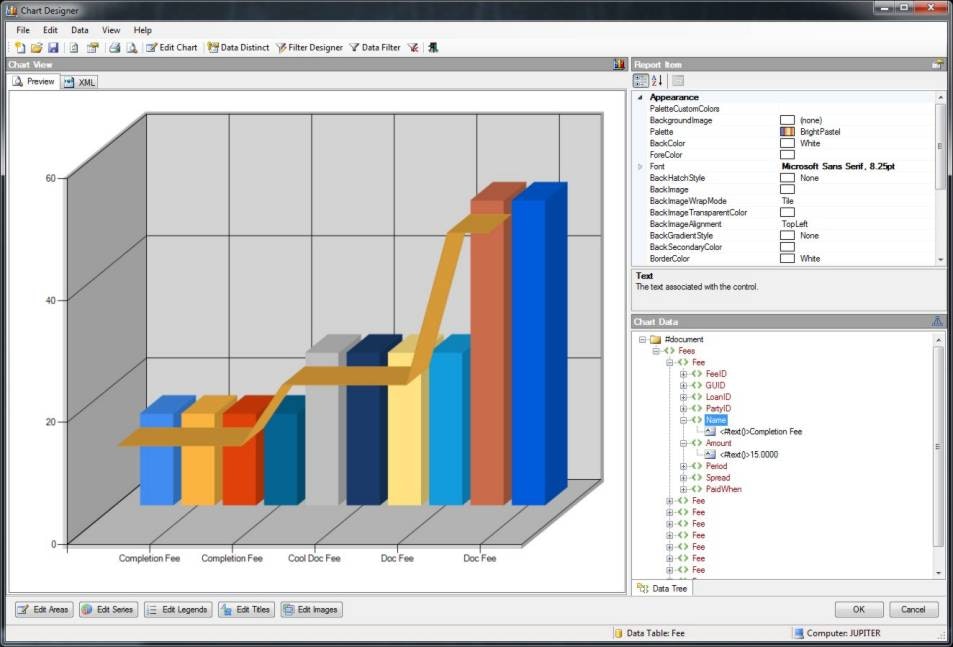Image resolution: width=953 pixels, height=647 pixels.
Task: Select the BrightPastel palette swatch
Action: pyautogui.click(x=789, y=131)
